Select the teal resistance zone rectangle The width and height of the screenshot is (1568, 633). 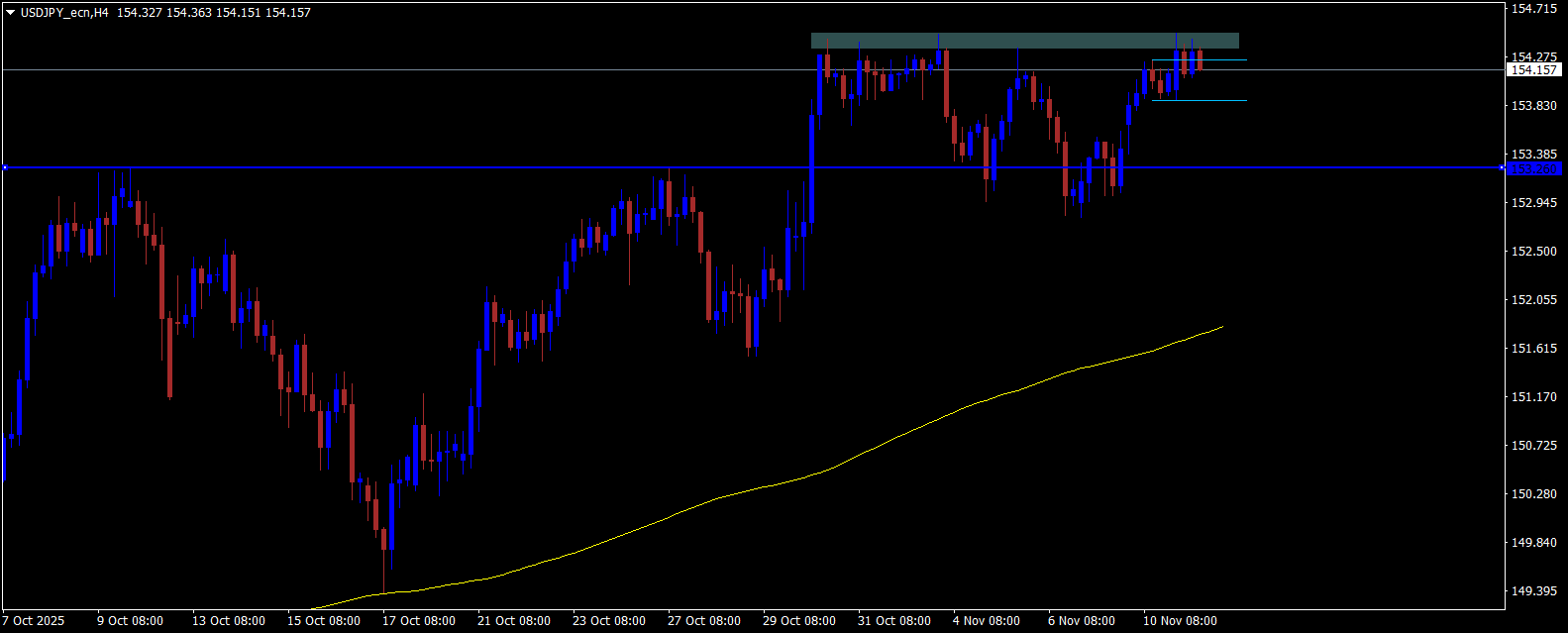click(x=1024, y=41)
